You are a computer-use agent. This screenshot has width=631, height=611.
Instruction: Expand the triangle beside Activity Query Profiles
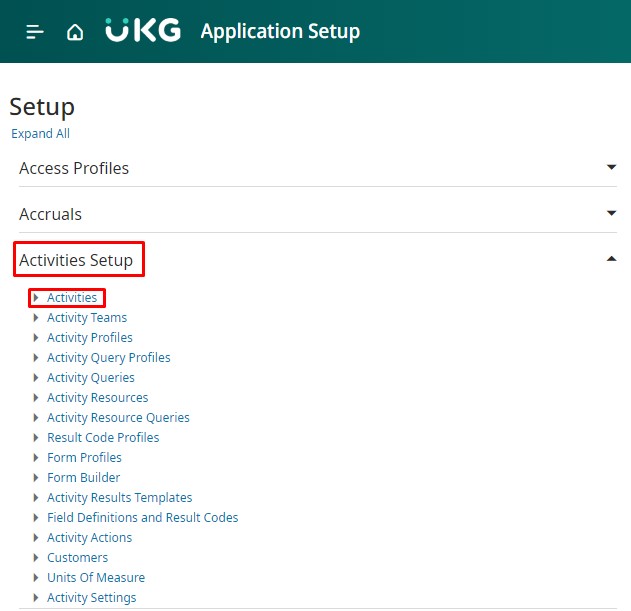coord(36,358)
